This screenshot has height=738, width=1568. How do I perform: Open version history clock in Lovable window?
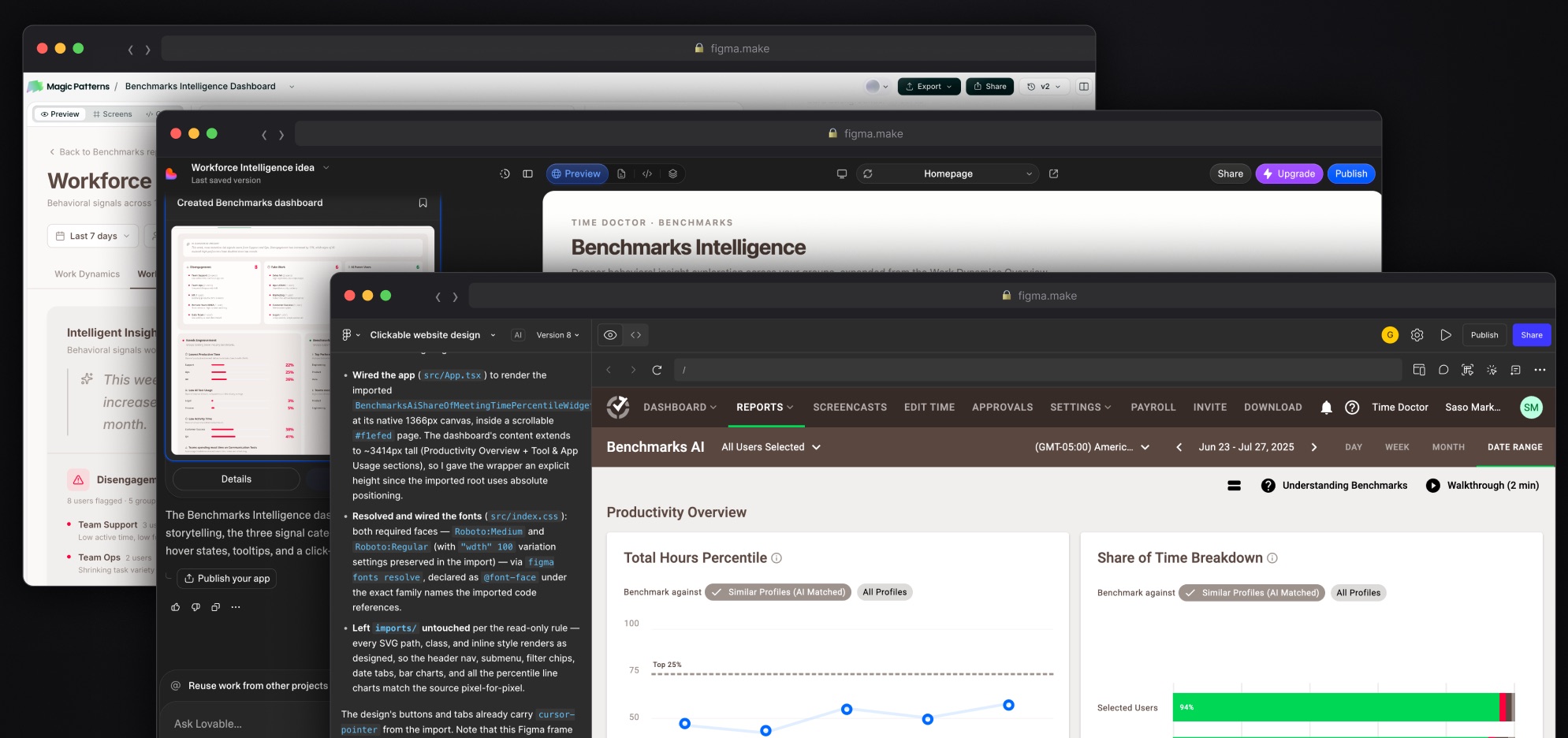click(x=505, y=173)
